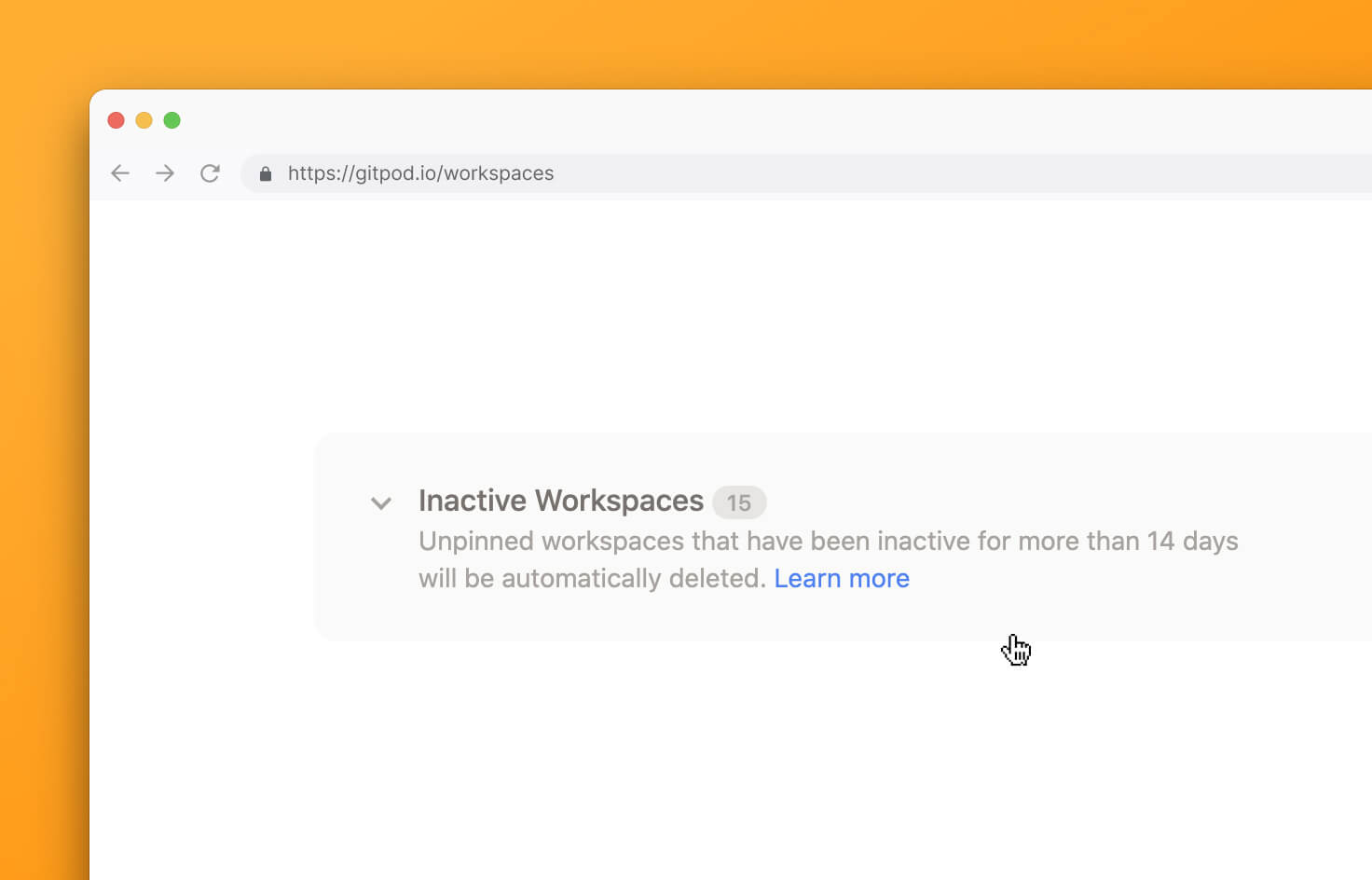Click the "Unpinned workspaces" description line
Screen dimensions: 1372x880
[828, 542]
